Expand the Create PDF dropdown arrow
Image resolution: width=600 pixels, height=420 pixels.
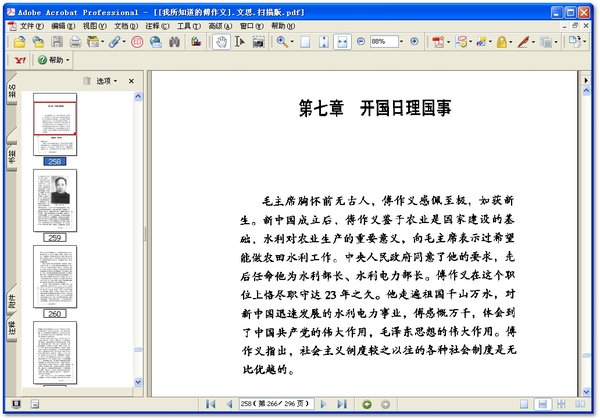[x=448, y=42]
